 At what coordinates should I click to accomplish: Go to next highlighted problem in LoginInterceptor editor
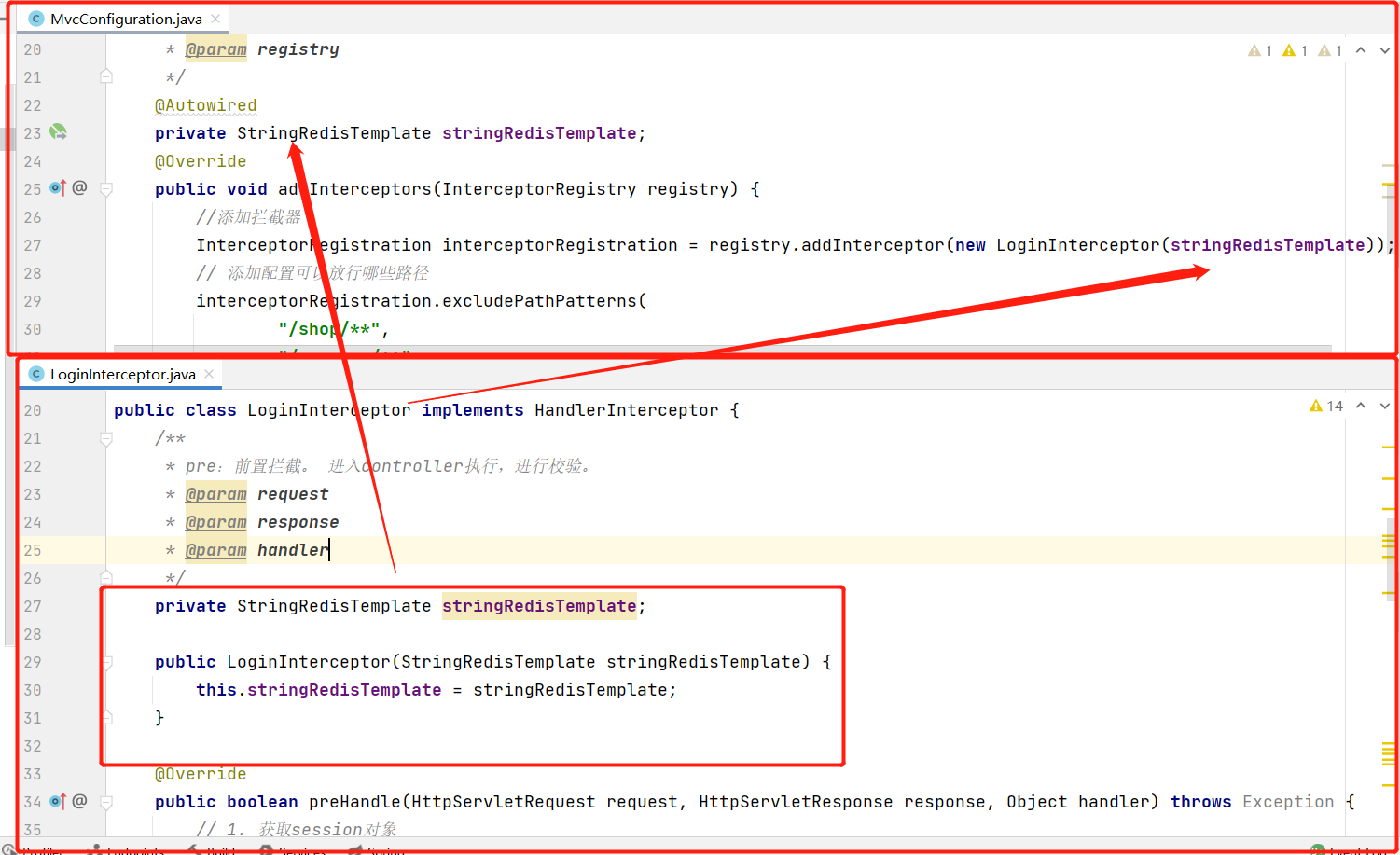(x=1385, y=406)
